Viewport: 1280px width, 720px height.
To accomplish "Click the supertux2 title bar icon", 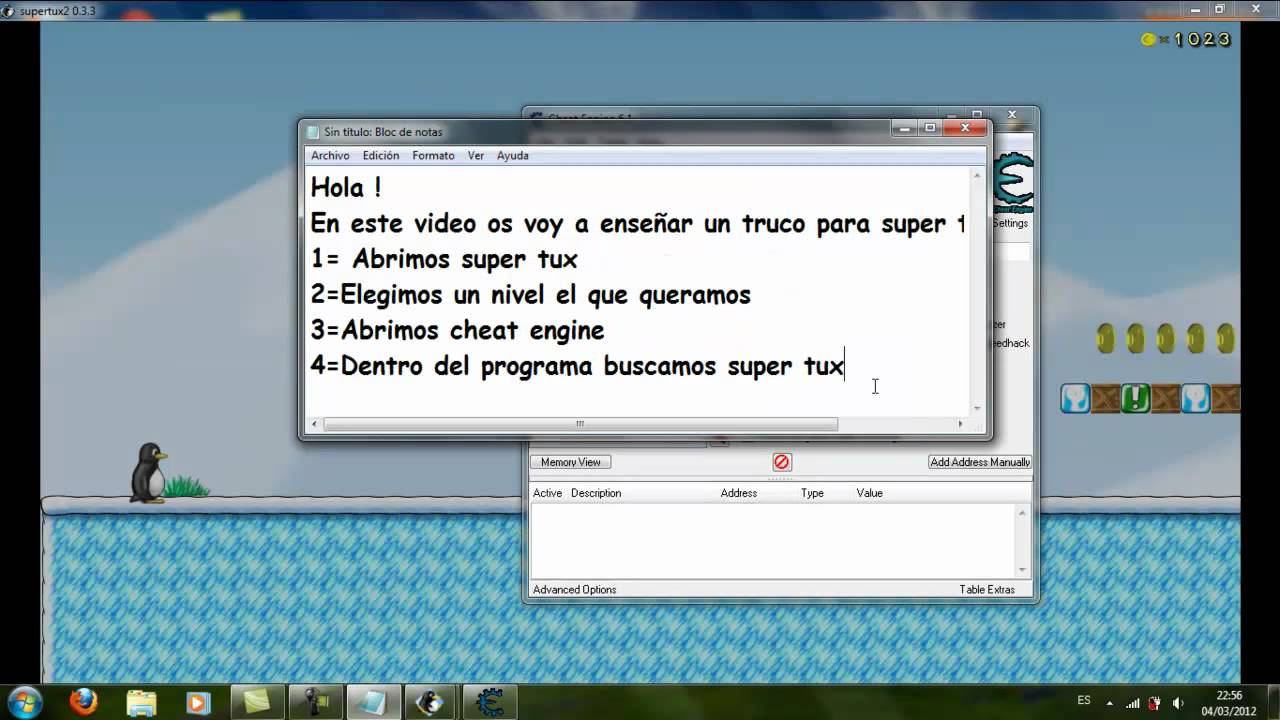I will pos(8,10).
